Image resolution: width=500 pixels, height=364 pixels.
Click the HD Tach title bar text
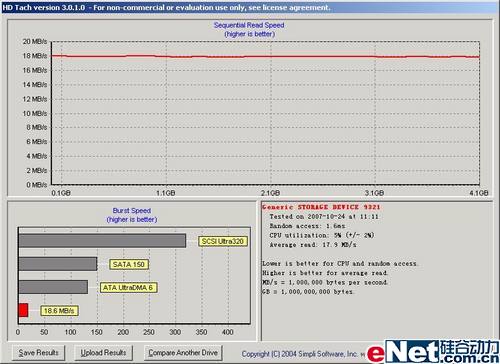coord(166,7)
